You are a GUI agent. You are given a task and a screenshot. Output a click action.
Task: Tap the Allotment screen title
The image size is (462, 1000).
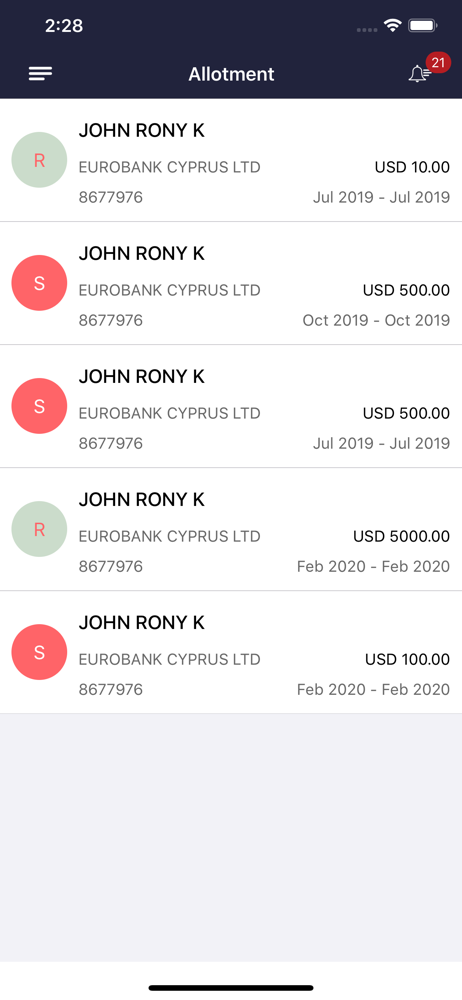pos(231,74)
